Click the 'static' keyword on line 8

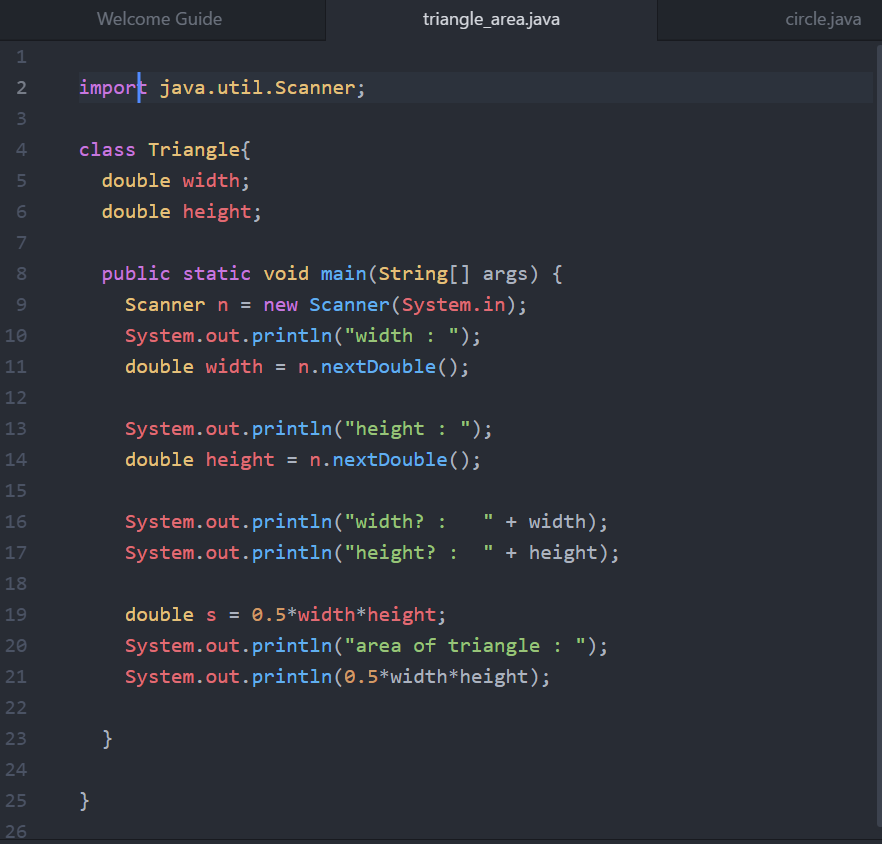pos(217,274)
